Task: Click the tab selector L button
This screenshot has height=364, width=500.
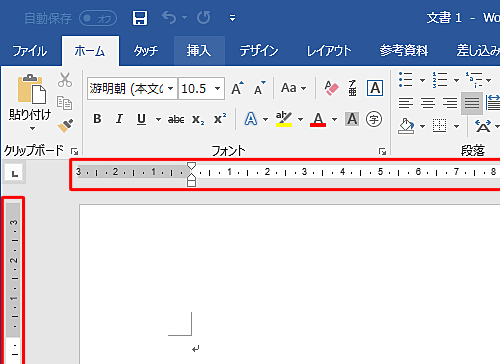Action: click(14, 173)
